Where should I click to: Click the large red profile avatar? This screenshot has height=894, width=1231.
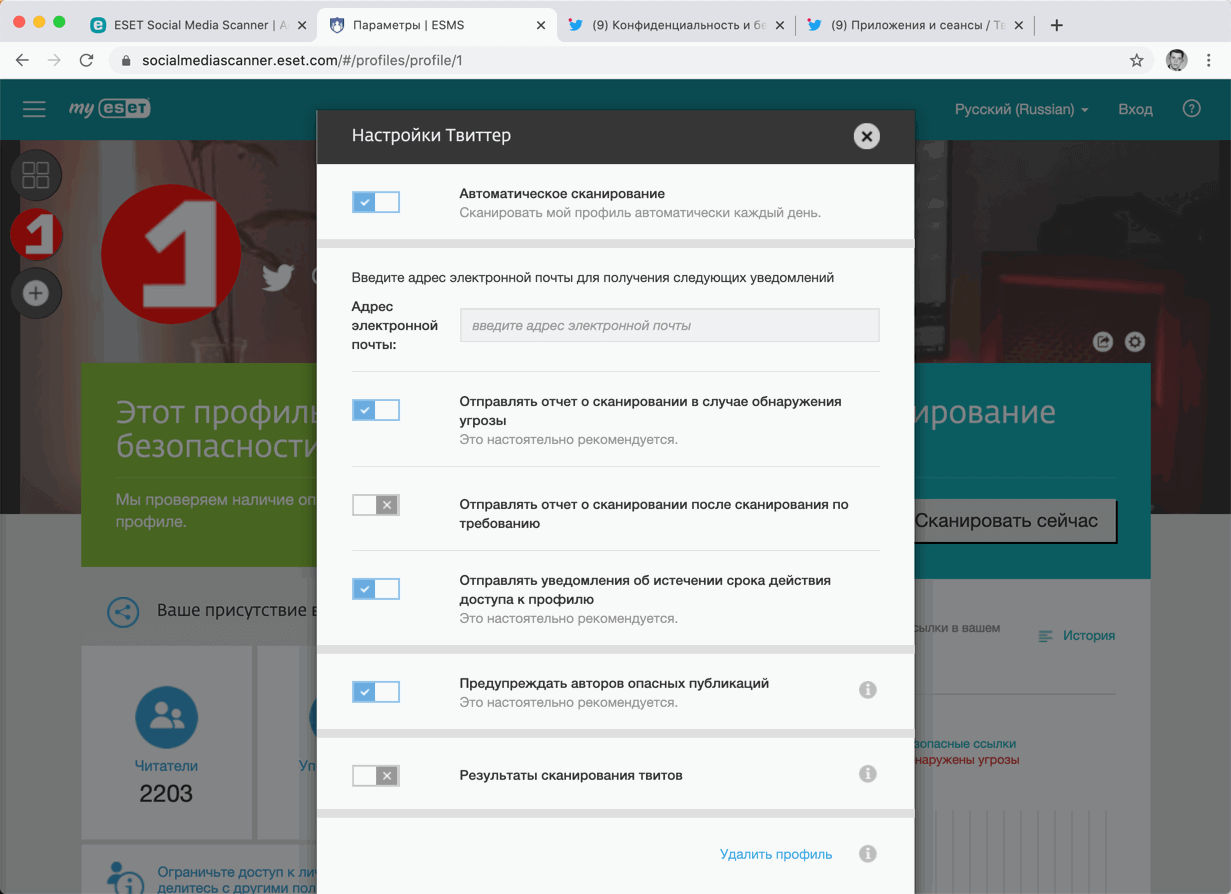[x=171, y=254]
